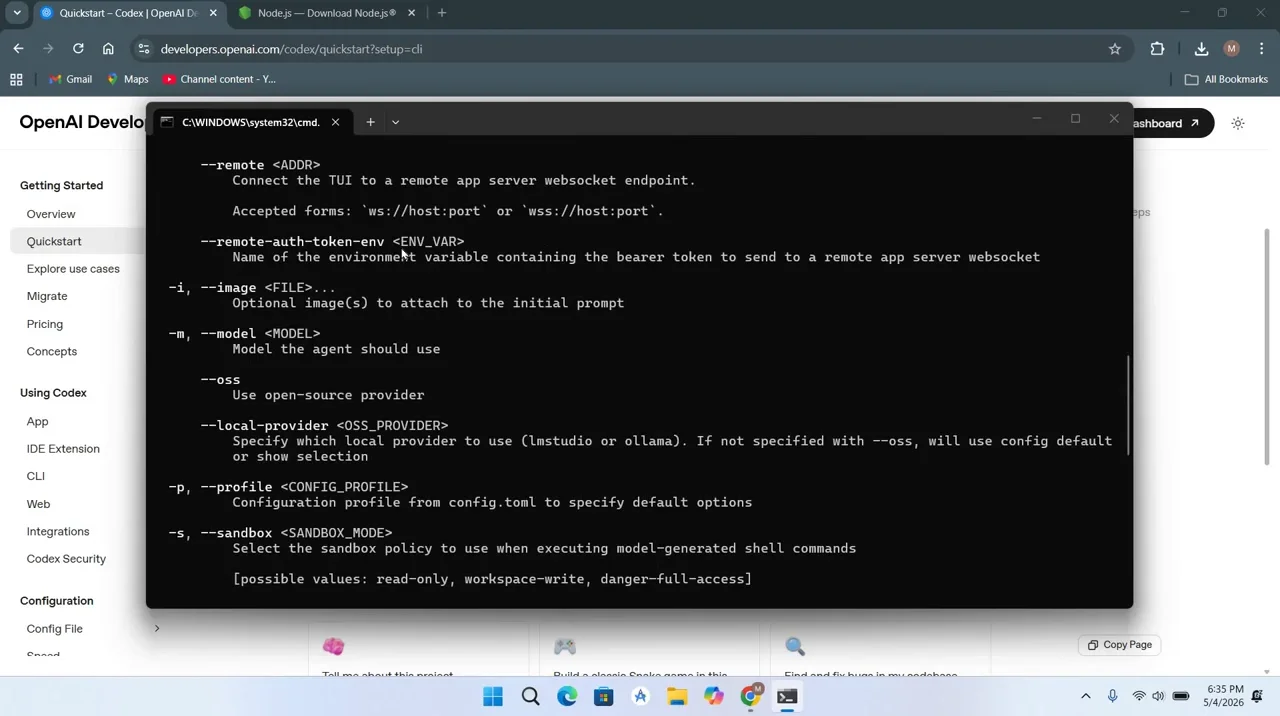Image resolution: width=1280 pixels, height=716 pixels.
Task: Open Chrome three-dot menu
Action: pos(1263,48)
